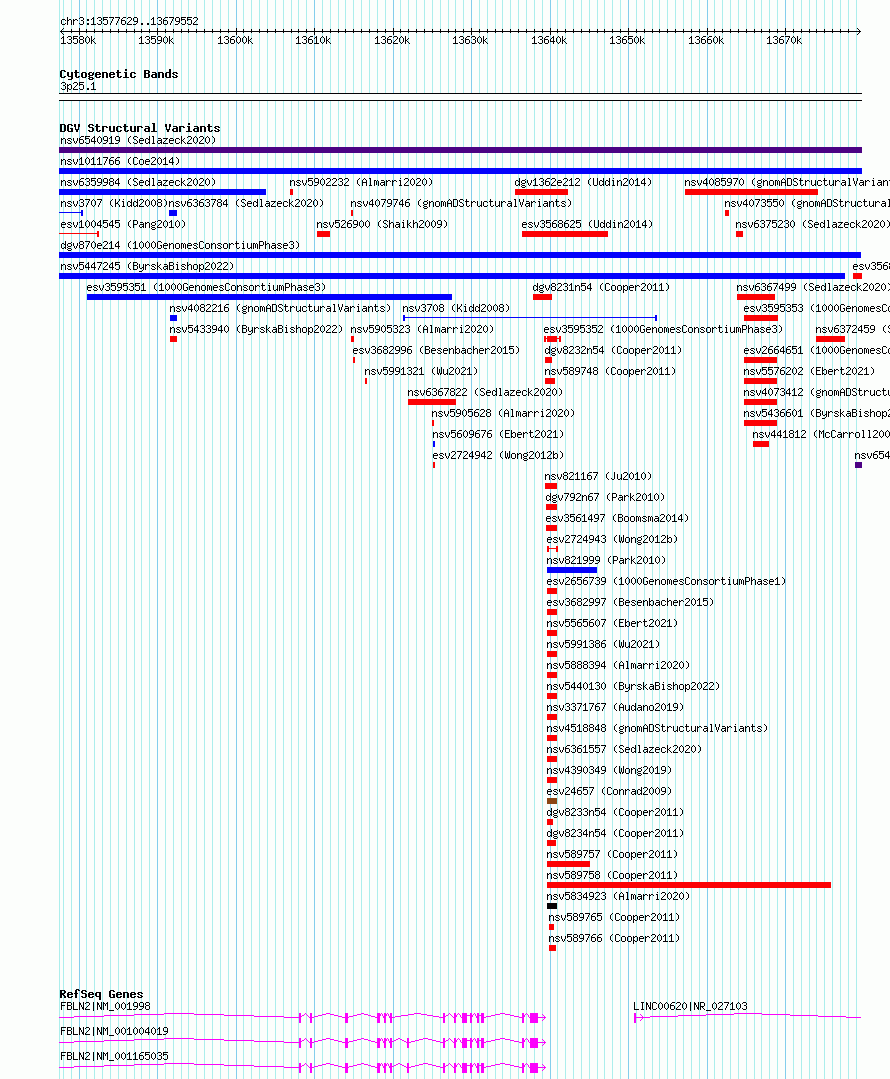
Task: Select nsv3708 (Kidd2008) label
Action: pyautogui.click(x=456, y=308)
